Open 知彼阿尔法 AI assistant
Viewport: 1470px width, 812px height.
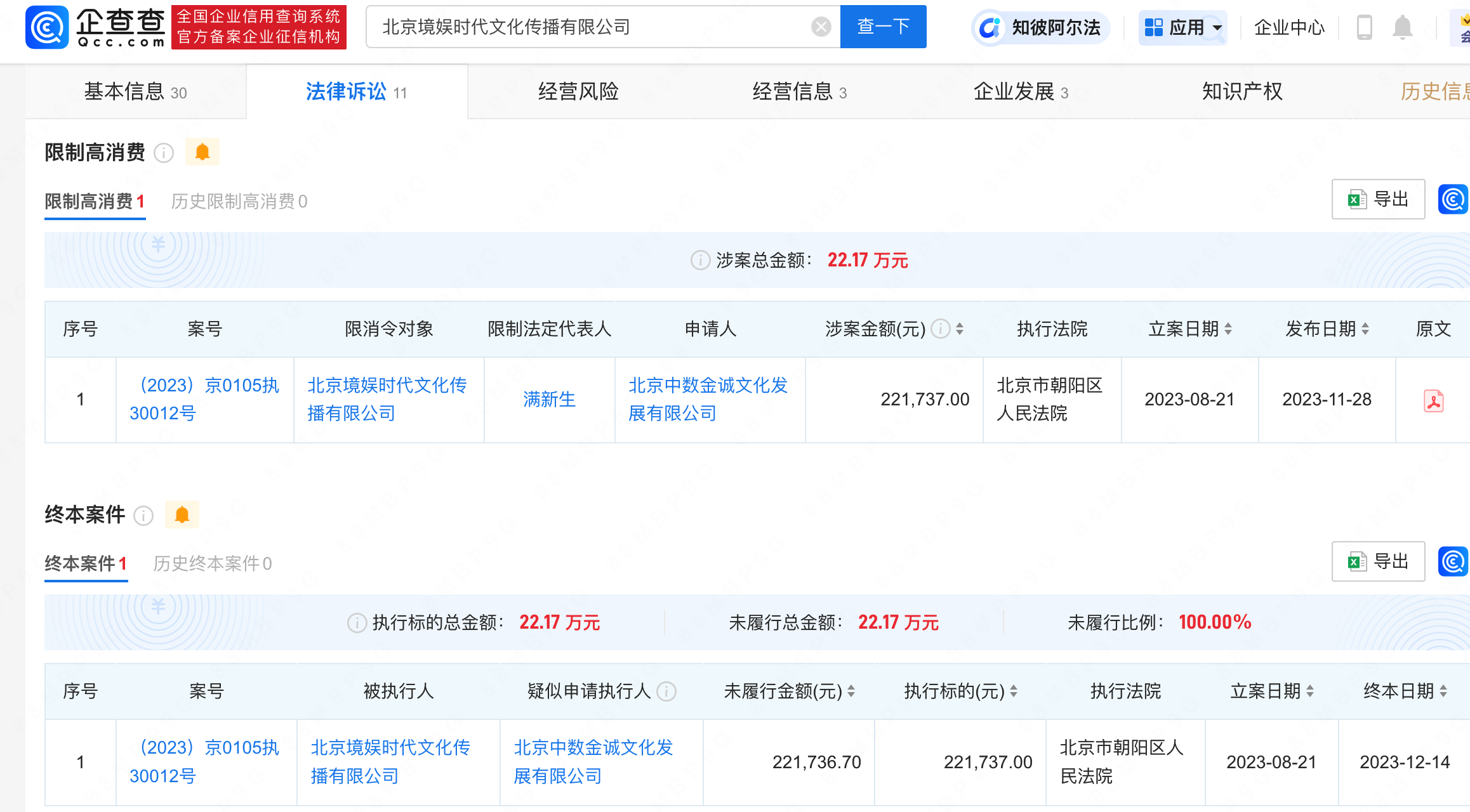click(1041, 27)
